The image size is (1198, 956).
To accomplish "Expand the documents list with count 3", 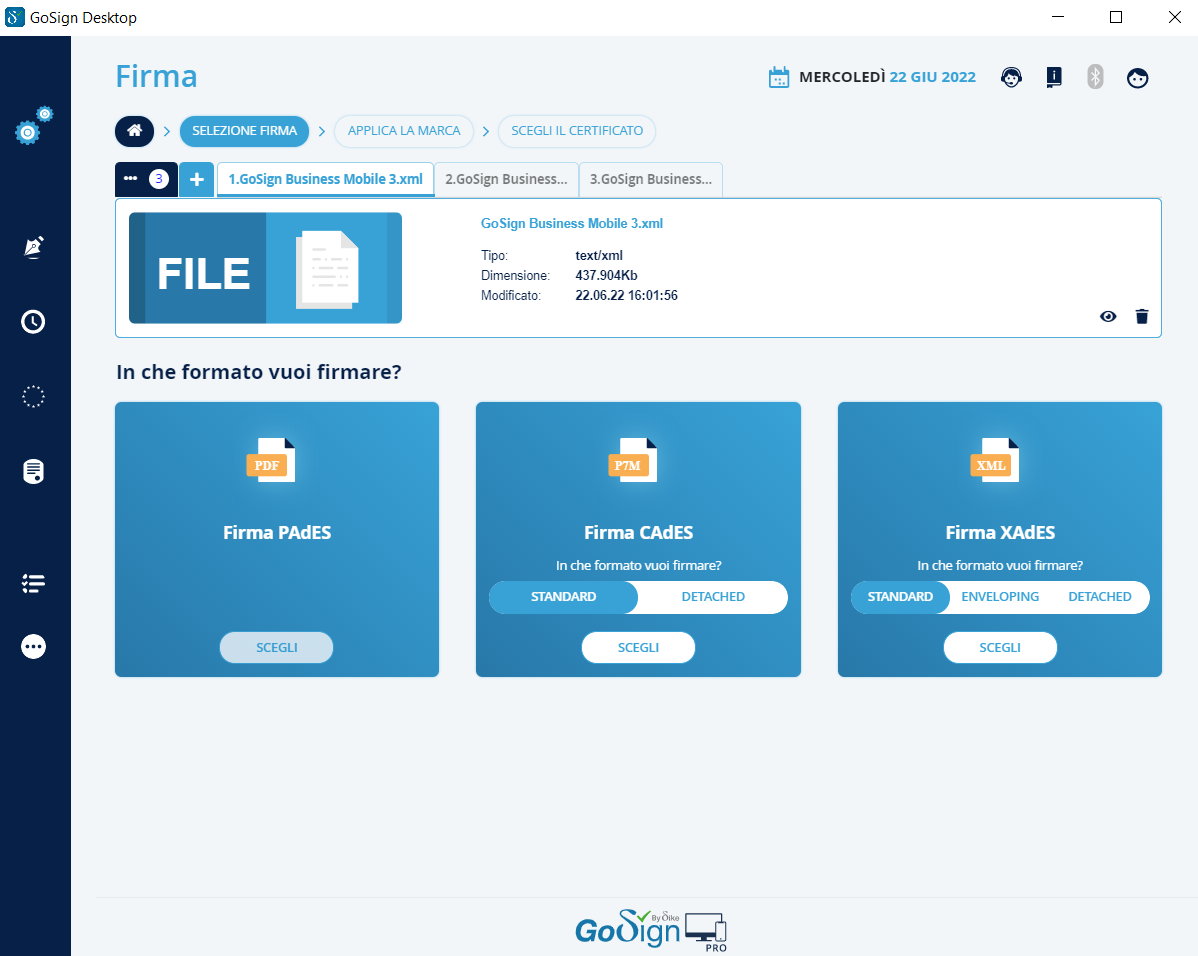I will point(146,180).
